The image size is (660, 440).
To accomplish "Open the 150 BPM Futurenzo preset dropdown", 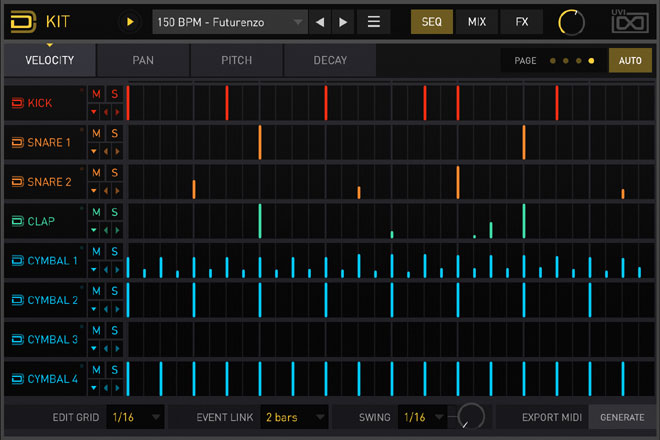I will click(230, 21).
